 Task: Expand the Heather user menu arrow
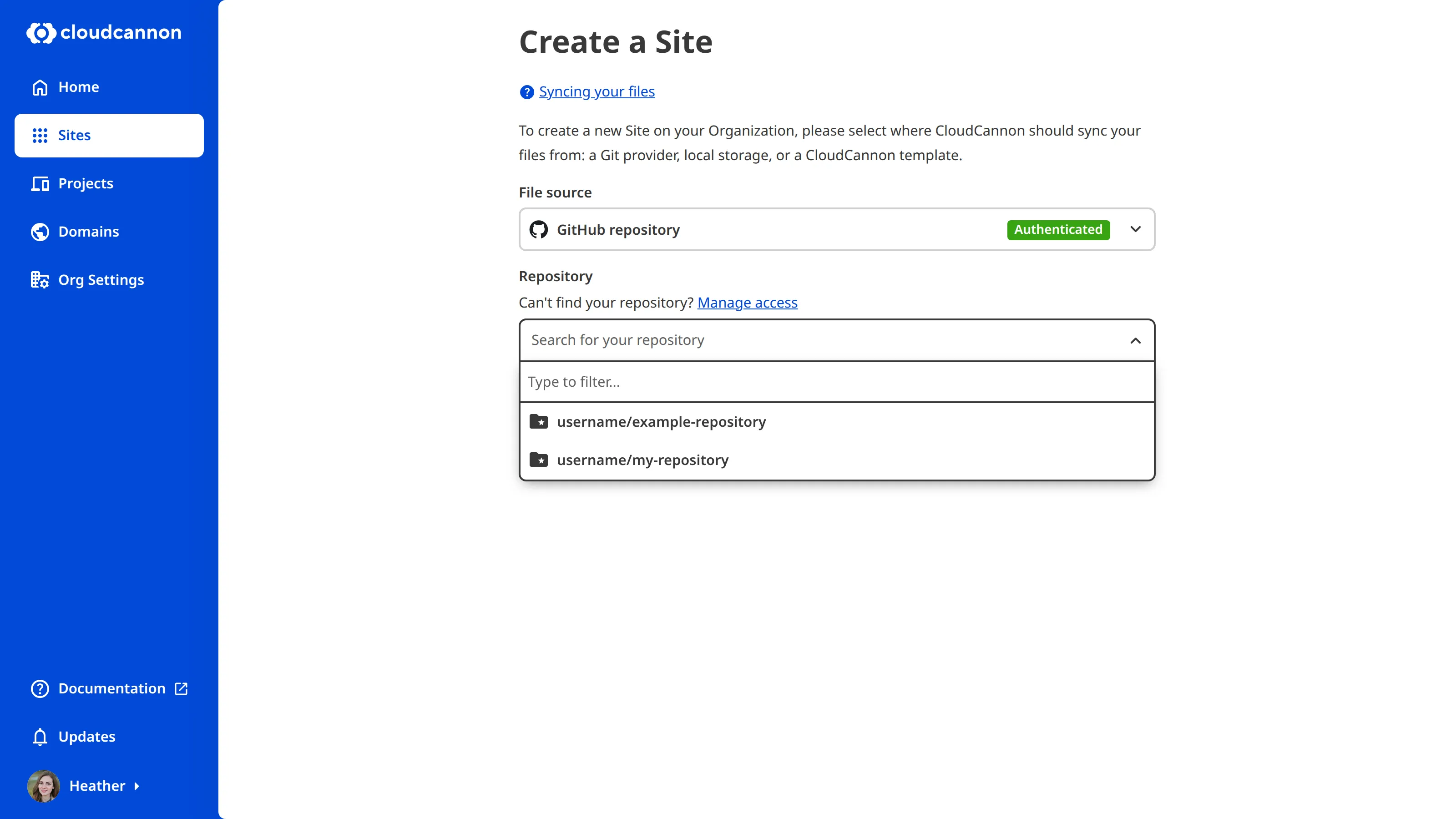pyautogui.click(x=136, y=786)
